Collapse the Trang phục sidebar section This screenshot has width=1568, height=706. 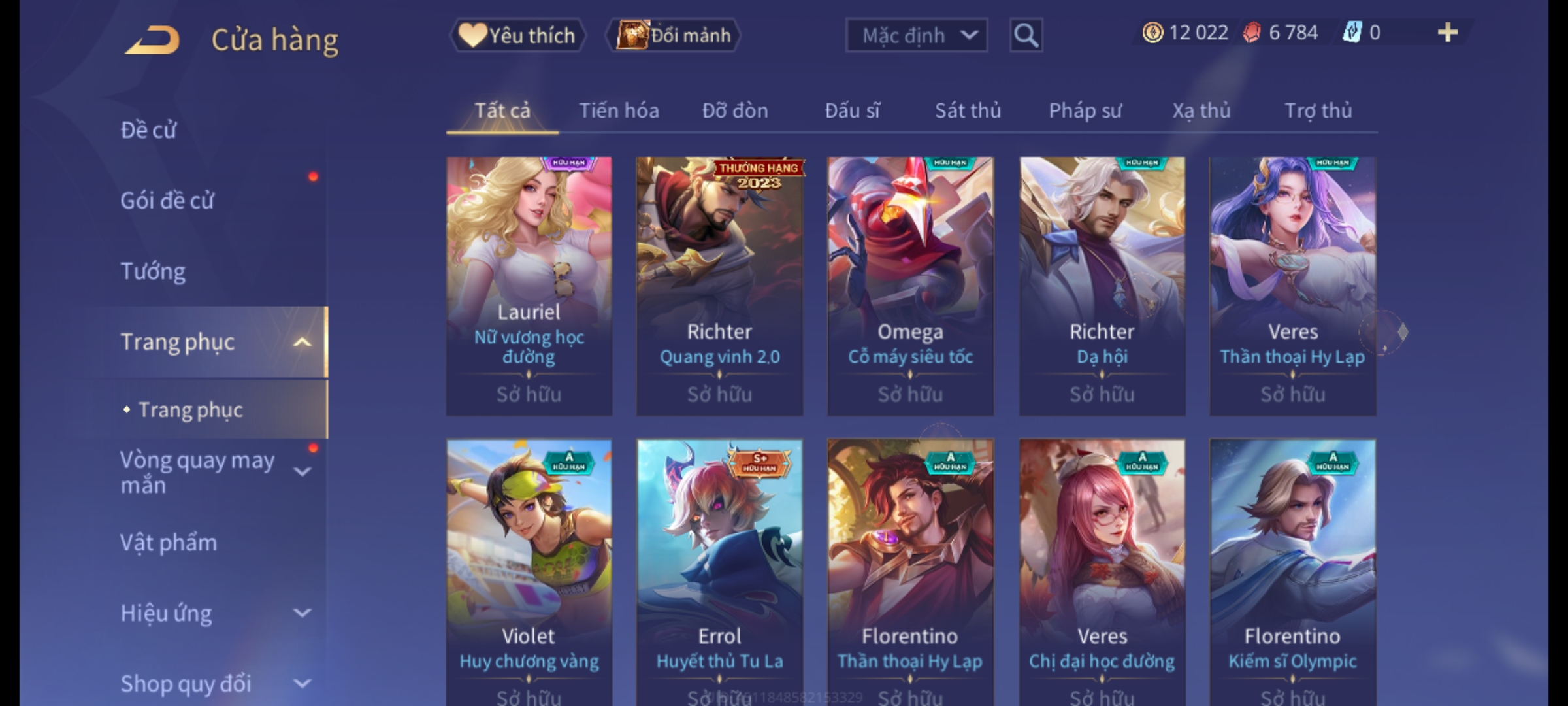[302, 342]
